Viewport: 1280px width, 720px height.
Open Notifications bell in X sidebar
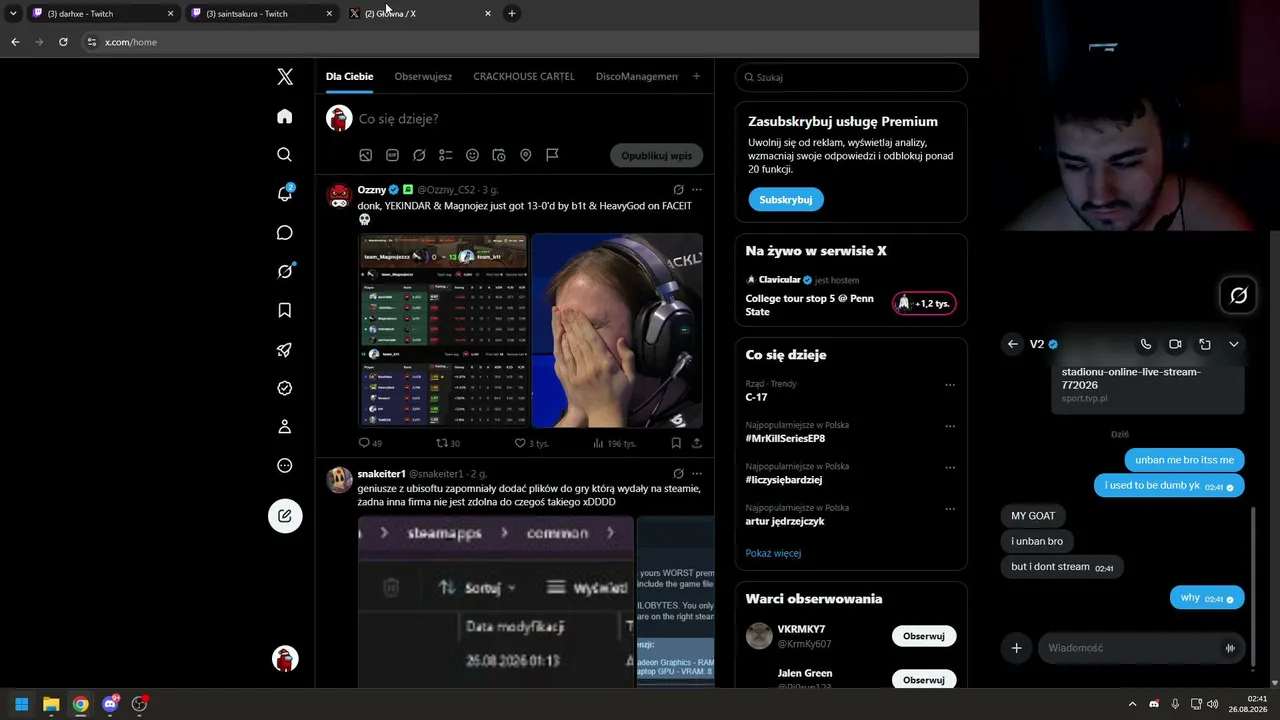coord(285,193)
